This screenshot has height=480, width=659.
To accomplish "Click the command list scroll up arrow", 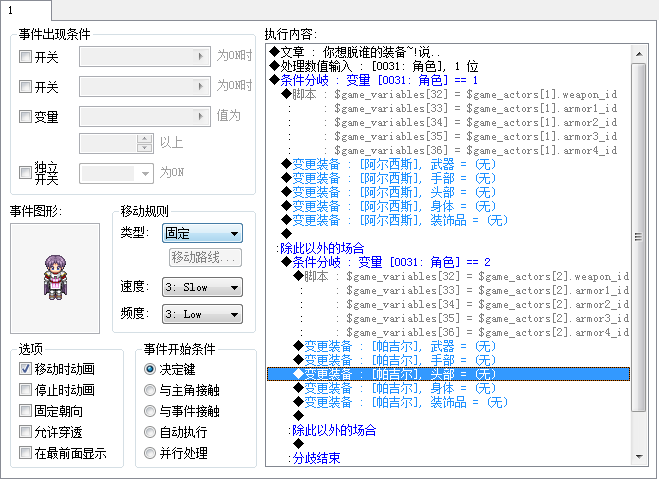I will point(639,54).
